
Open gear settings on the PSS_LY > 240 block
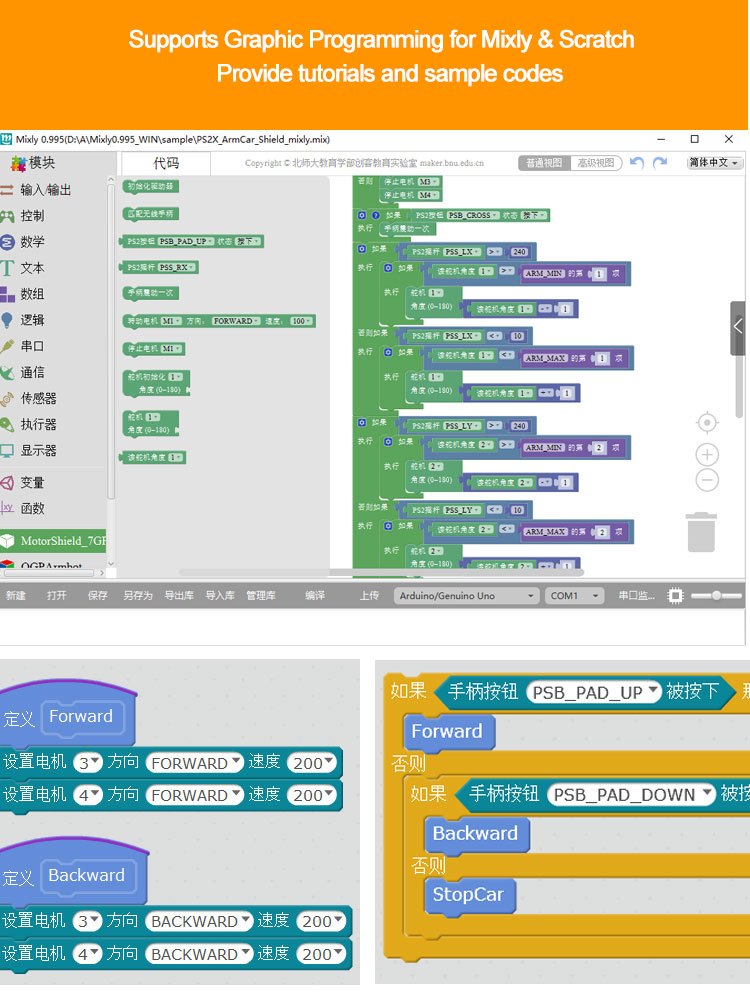click(362, 423)
